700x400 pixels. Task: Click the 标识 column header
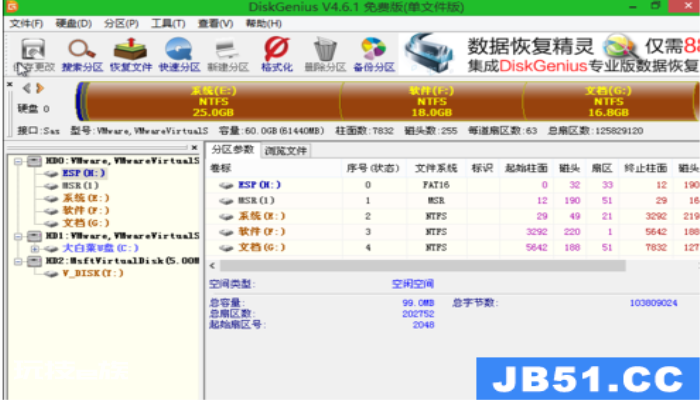pos(482,169)
